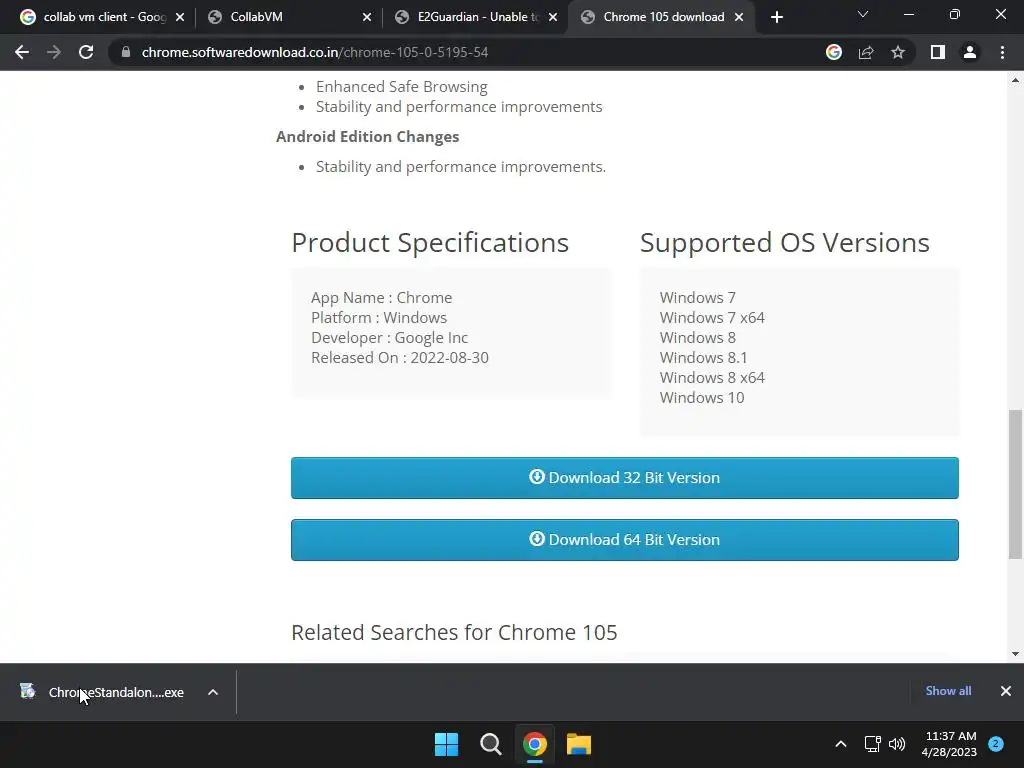
Task: Click Download 64 Bit Version button
Action: point(624,540)
